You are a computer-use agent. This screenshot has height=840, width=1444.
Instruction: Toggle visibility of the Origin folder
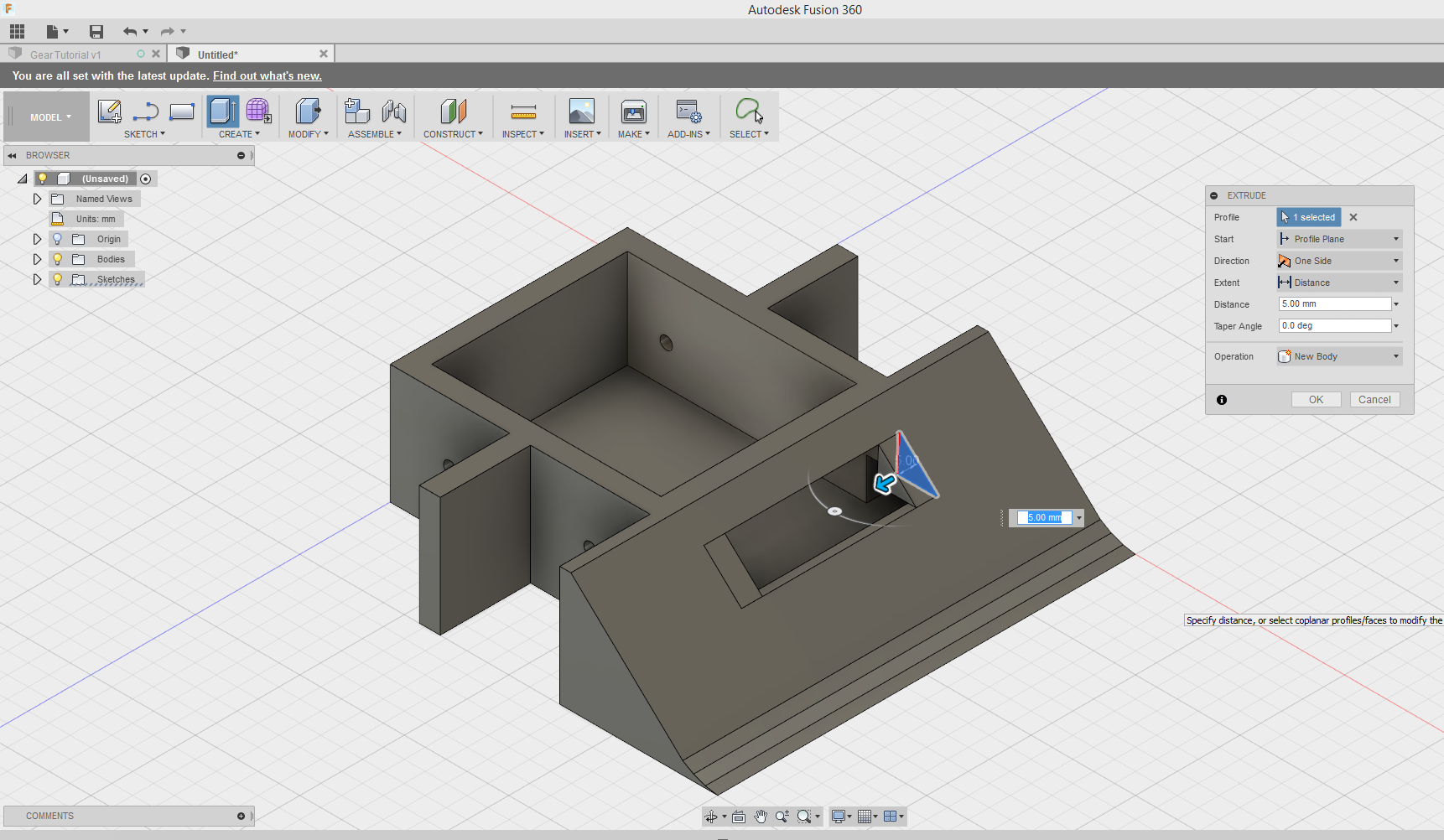coord(57,239)
